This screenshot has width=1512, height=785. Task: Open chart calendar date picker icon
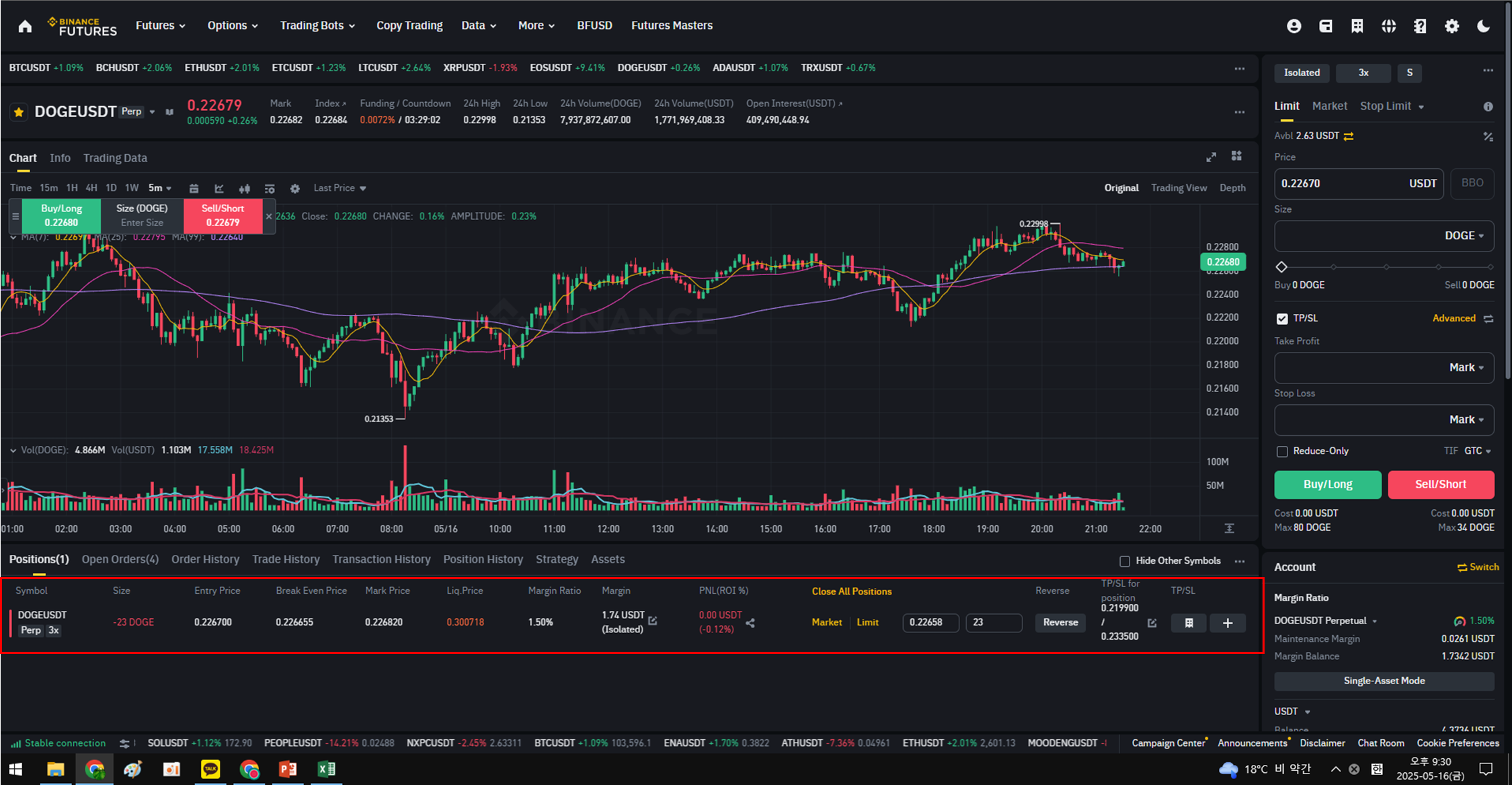click(x=194, y=188)
